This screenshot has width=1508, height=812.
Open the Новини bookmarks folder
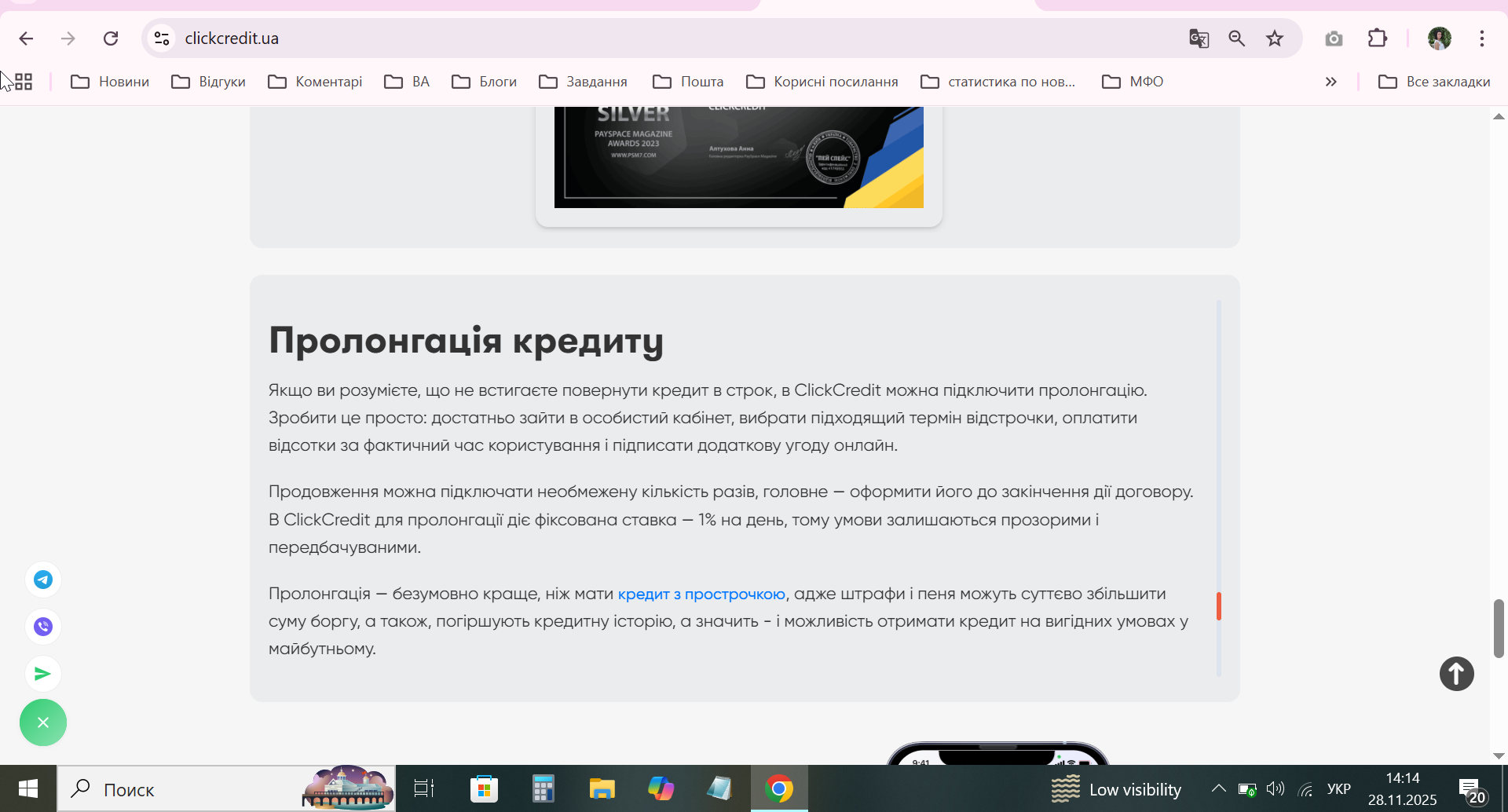point(110,82)
